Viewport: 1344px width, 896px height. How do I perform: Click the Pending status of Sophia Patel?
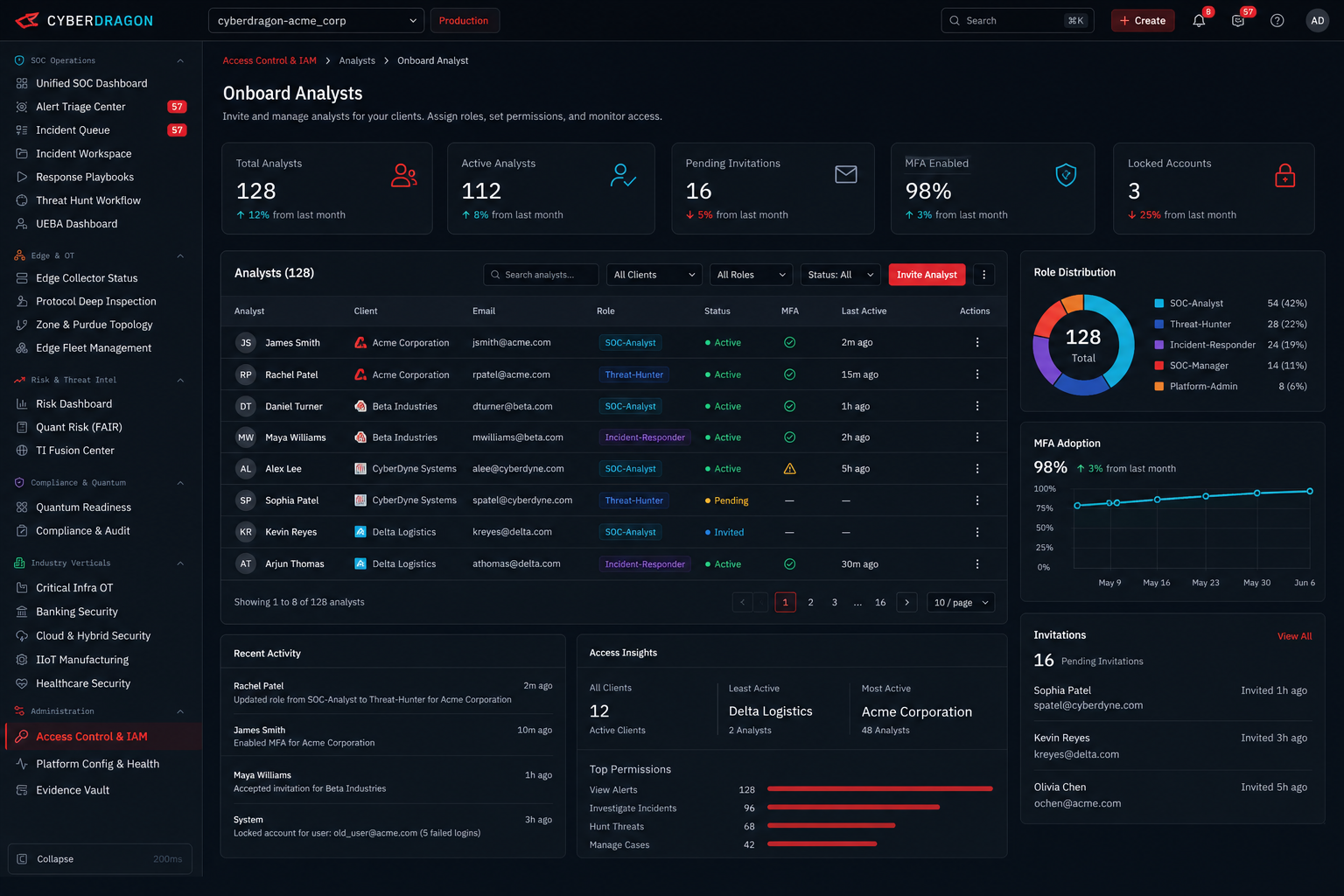click(726, 500)
